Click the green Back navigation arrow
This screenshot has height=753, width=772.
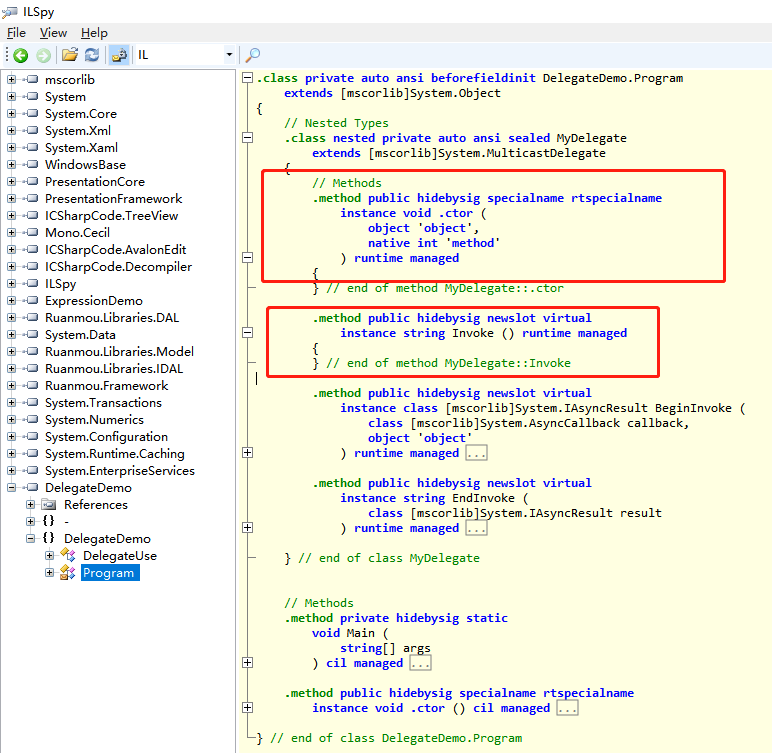point(21,55)
